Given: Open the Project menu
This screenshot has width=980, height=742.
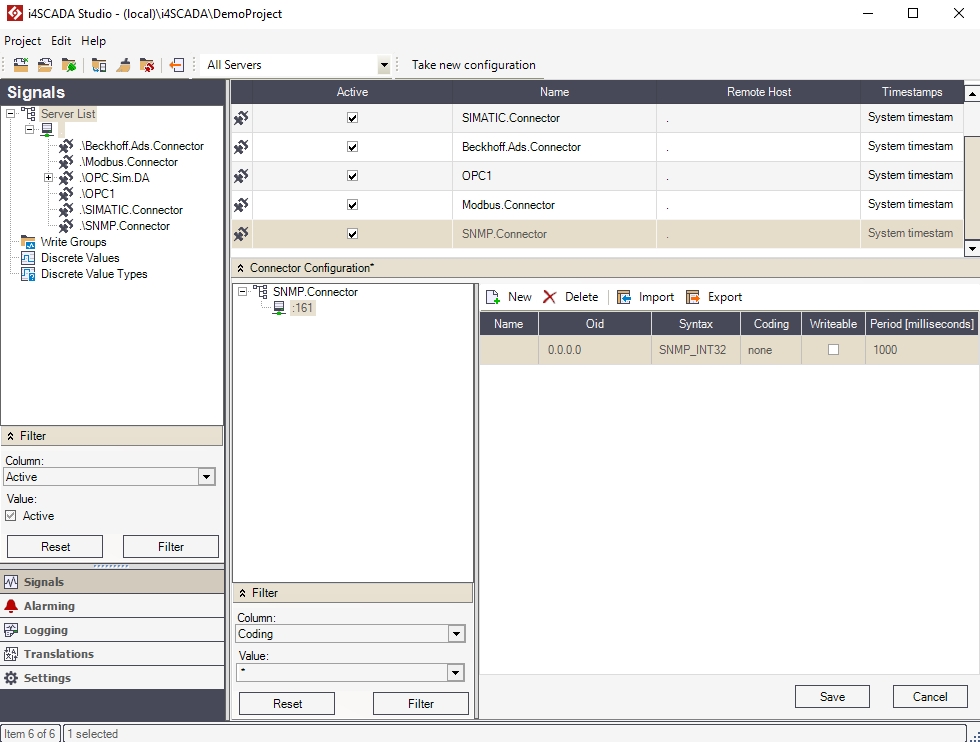Looking at the screenshot, I should [22, 41].
